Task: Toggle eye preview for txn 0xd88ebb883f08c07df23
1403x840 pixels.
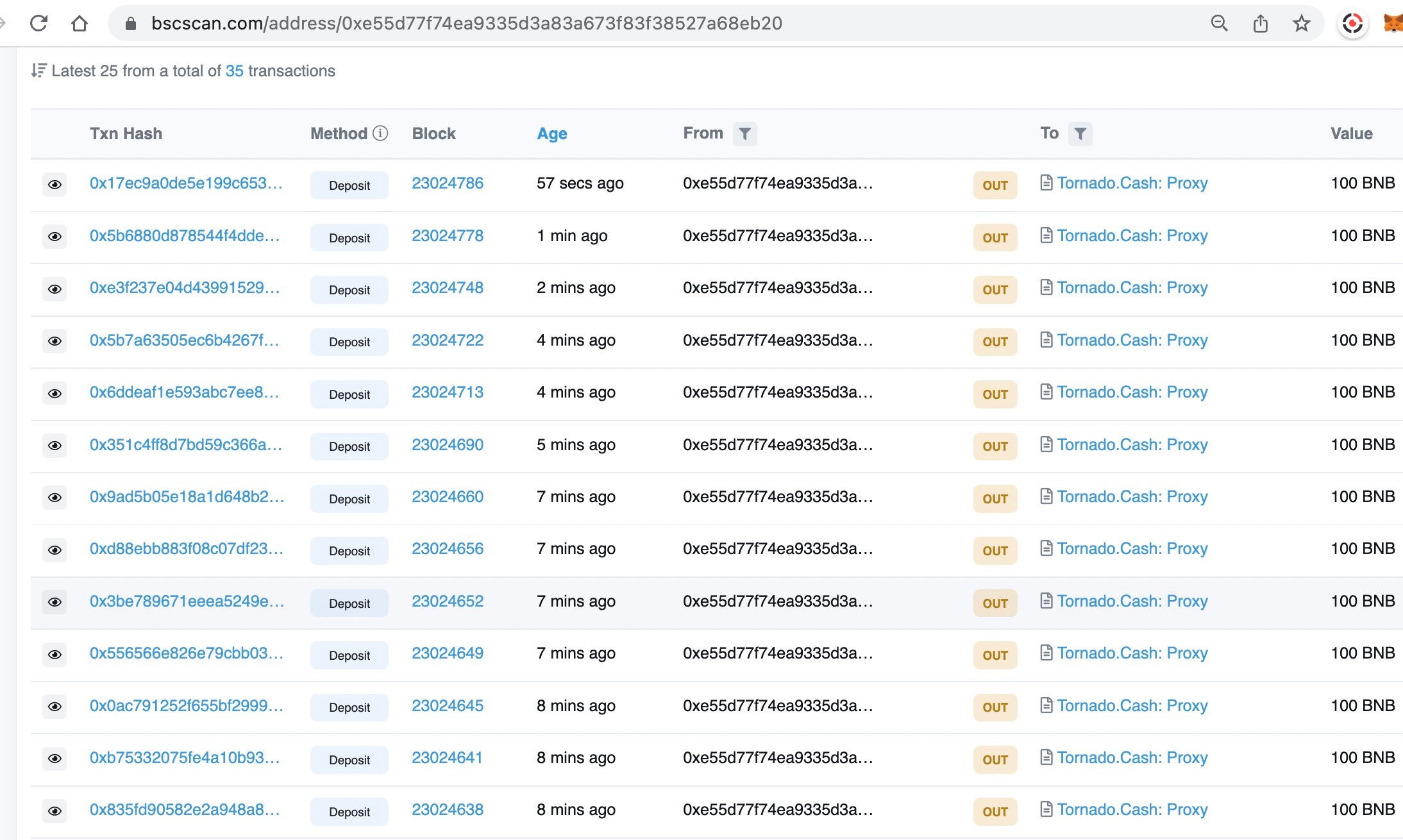Action: tap(55, 550)
